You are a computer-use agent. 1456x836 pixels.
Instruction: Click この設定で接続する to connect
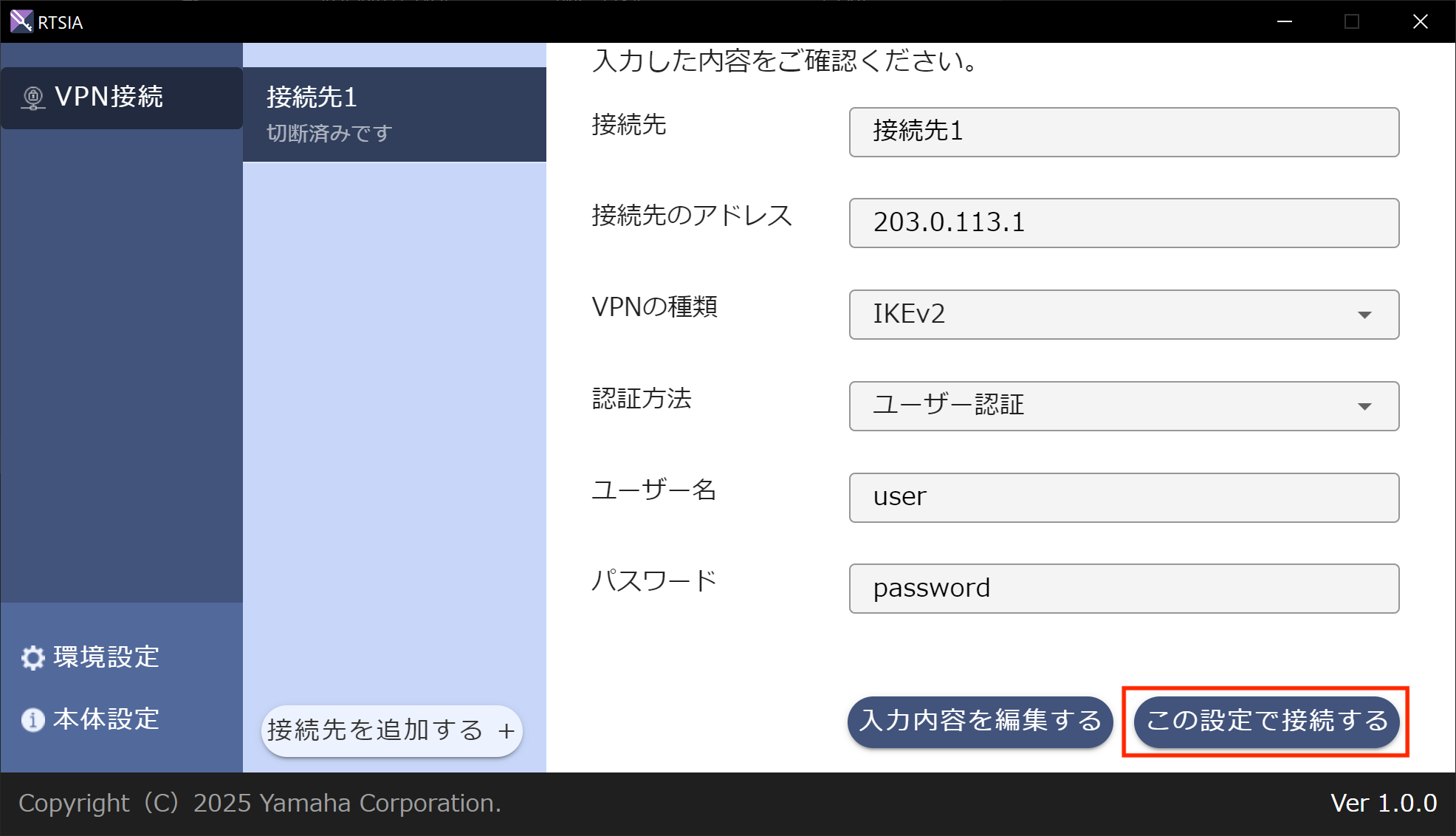click(x=1265, y=722)
